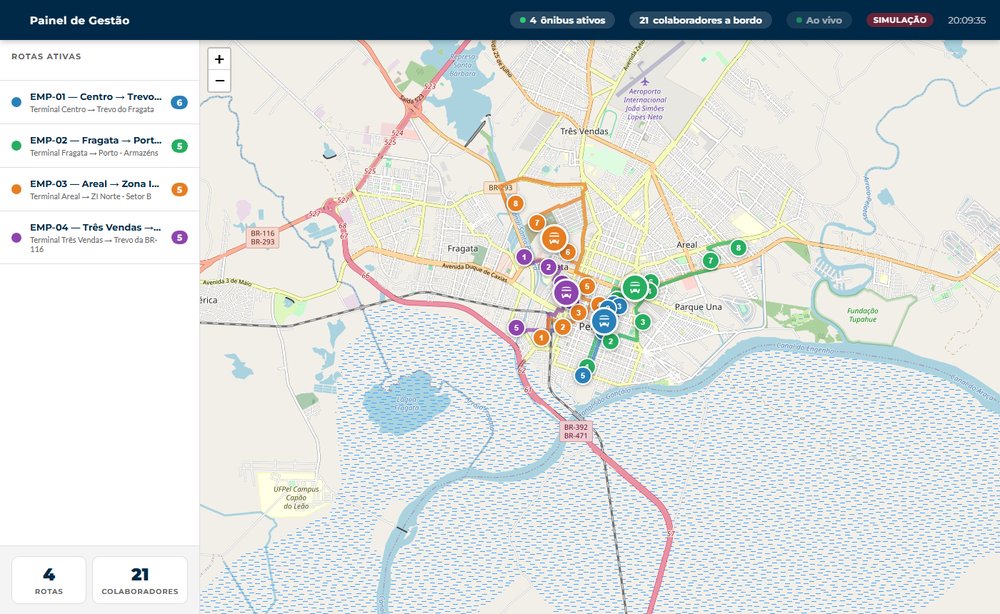Click the 4 ônibus ativos indicator
Image resolution: width=1000 pixels, height=614 pixels.
click(x=562, y=20)
